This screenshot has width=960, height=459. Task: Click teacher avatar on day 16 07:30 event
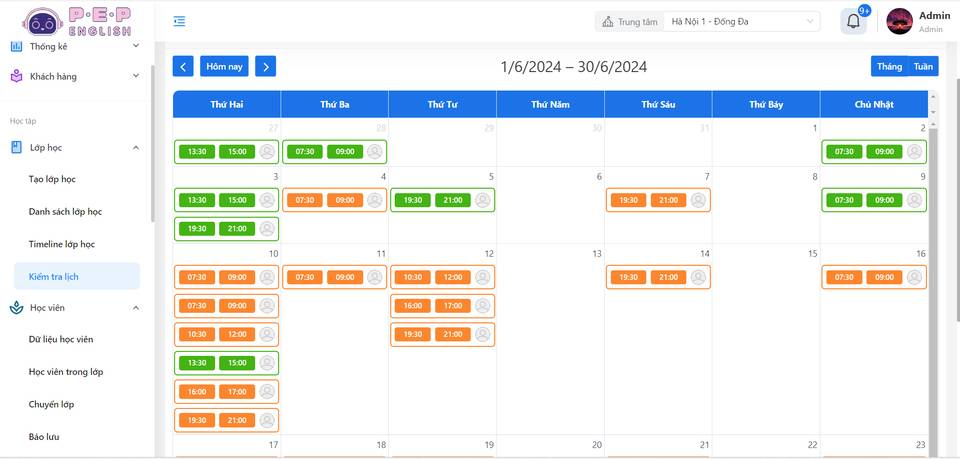[915, 277]
